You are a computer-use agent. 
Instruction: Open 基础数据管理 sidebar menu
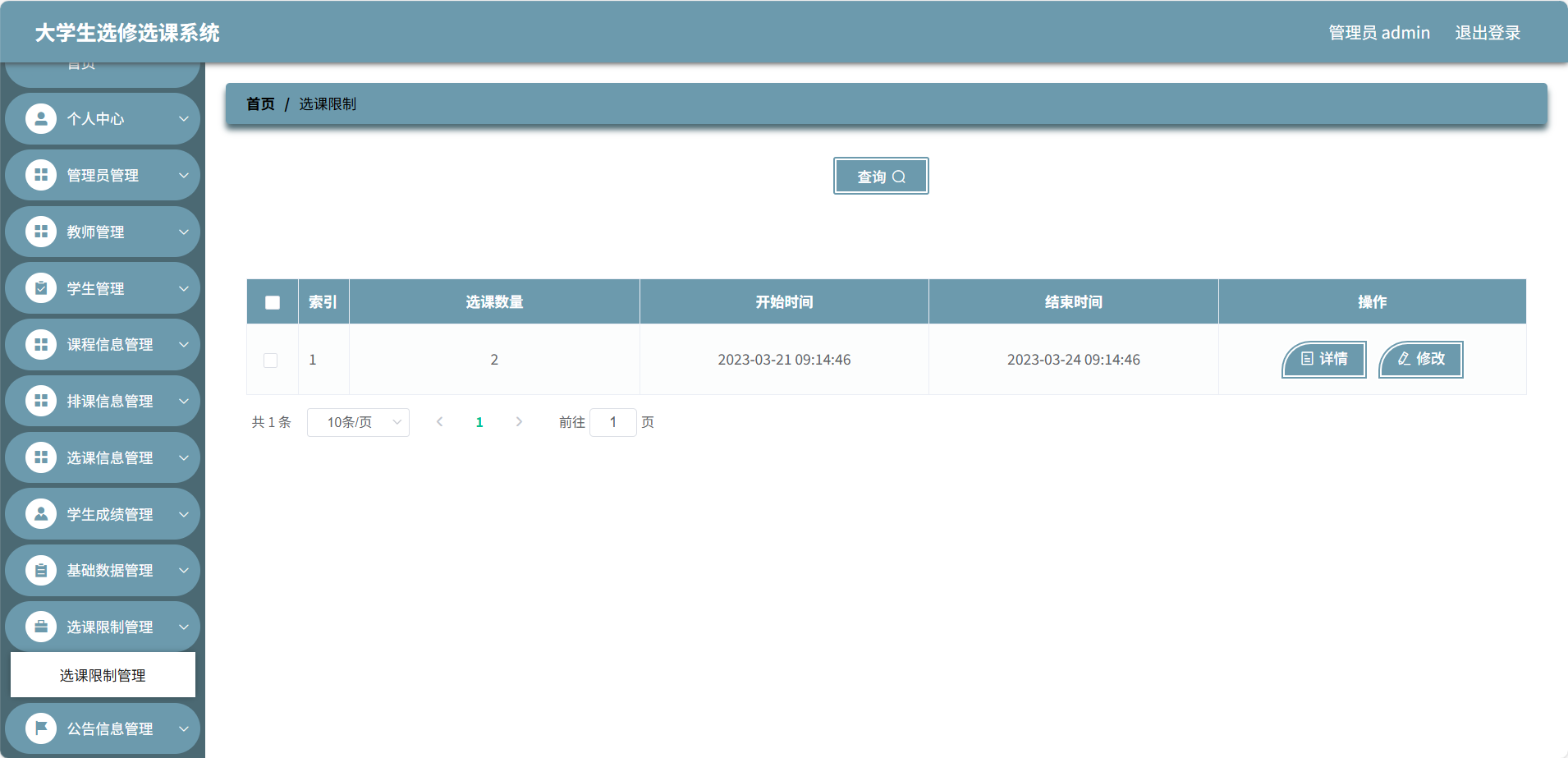(x=103, y=570)
